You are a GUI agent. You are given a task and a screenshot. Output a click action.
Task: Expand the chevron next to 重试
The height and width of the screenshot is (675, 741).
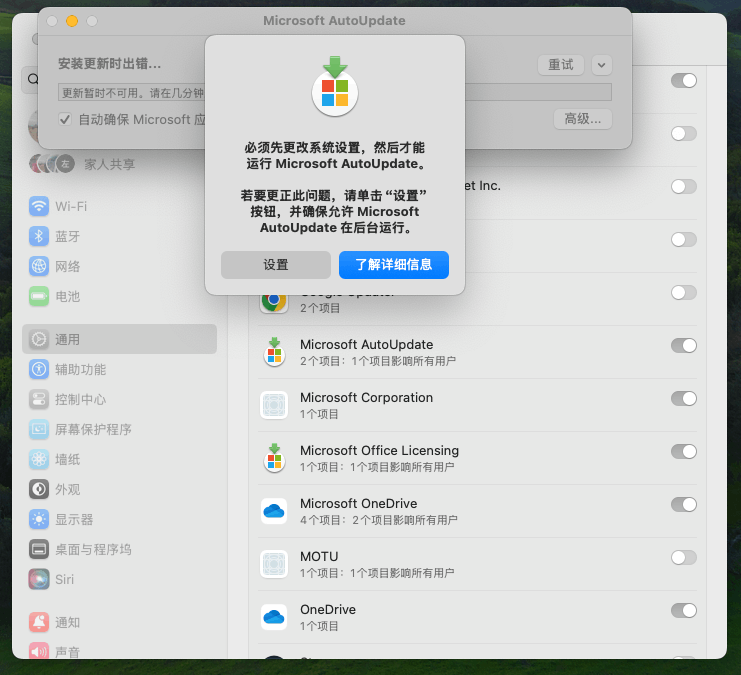[602, 65]
